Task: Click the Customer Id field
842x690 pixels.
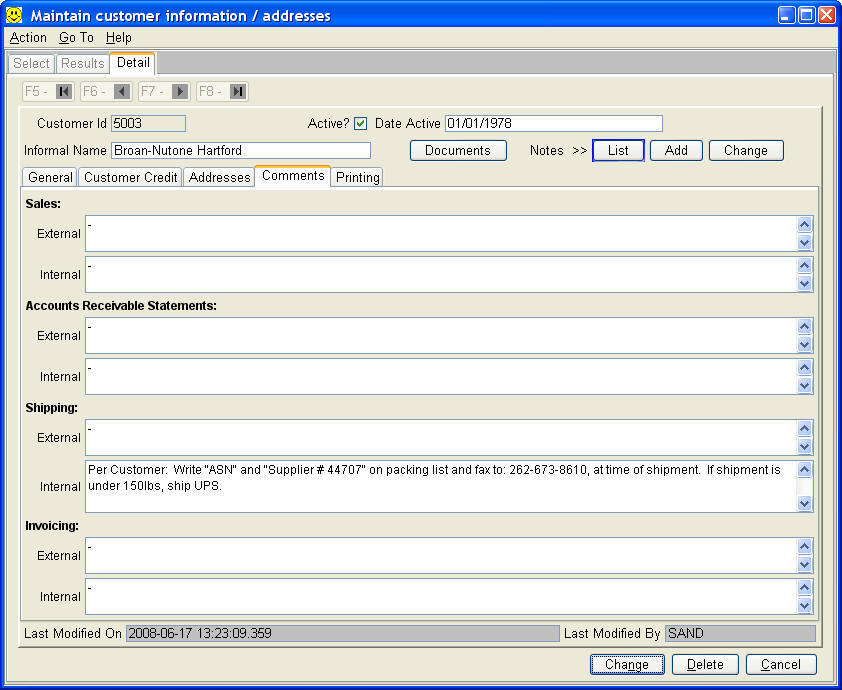Action: tap(149, 124)
